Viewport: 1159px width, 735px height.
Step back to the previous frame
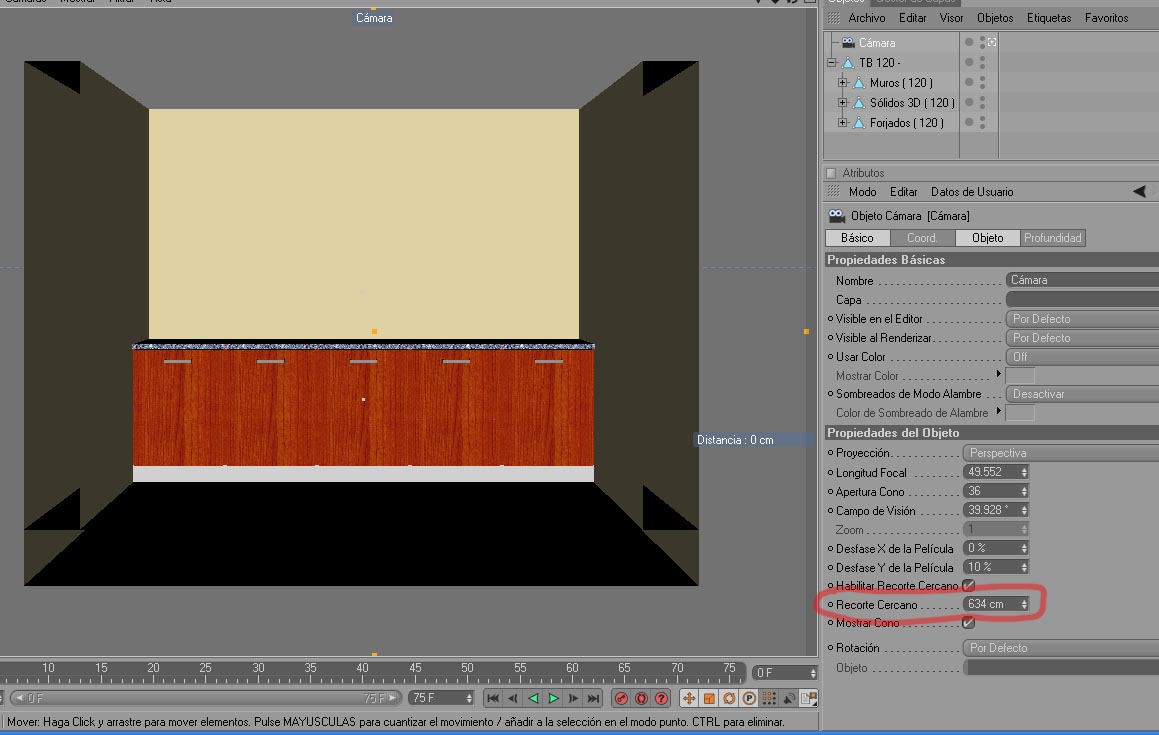coord(513,698)
